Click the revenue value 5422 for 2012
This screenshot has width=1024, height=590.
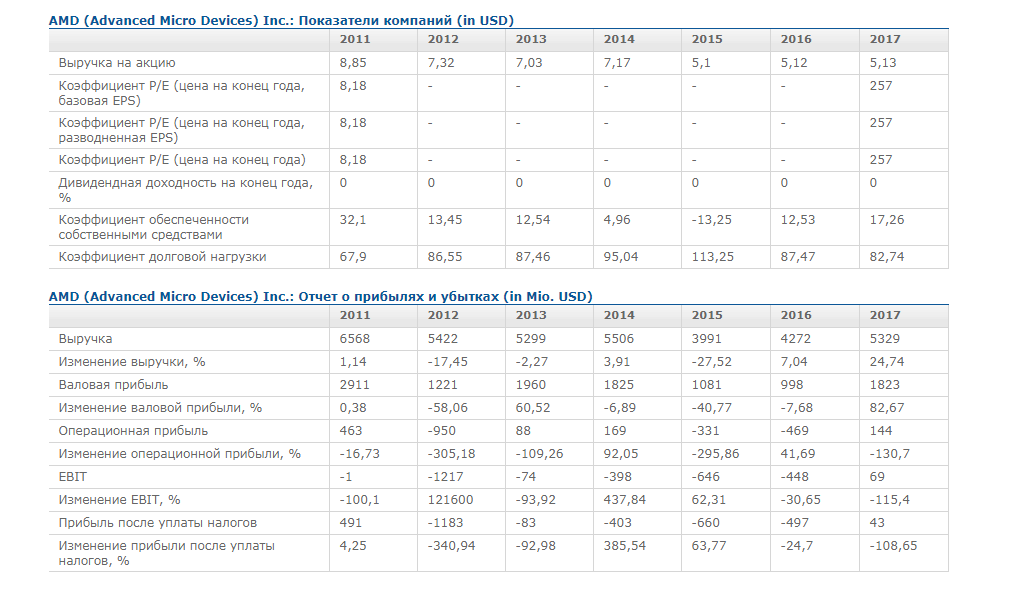point(443,339)
